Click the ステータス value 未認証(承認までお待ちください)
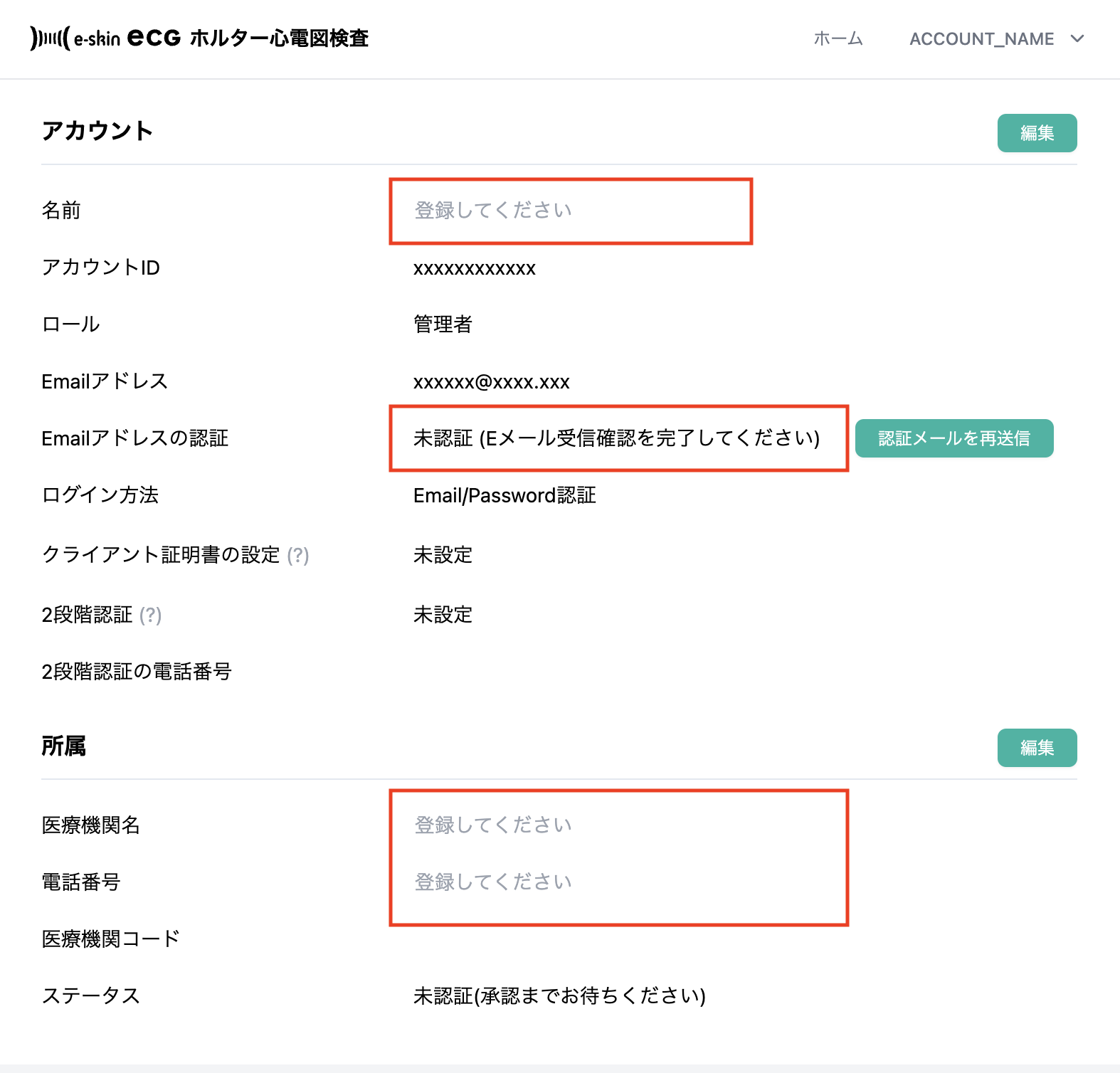Viewport: 1120px width, 1073px height. tap(559, 996)
